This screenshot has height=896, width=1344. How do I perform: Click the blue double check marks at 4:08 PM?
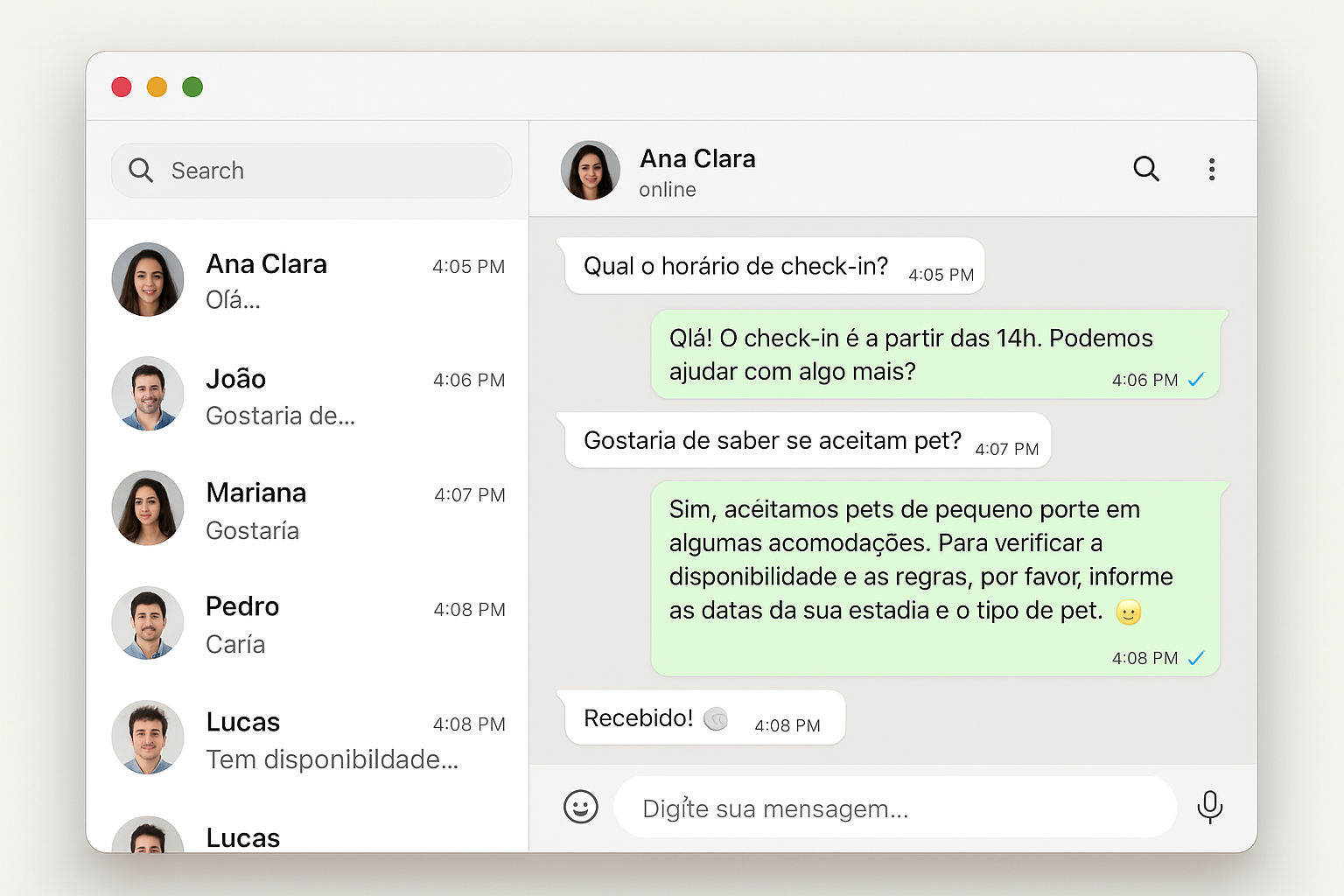coord(1196,658)
